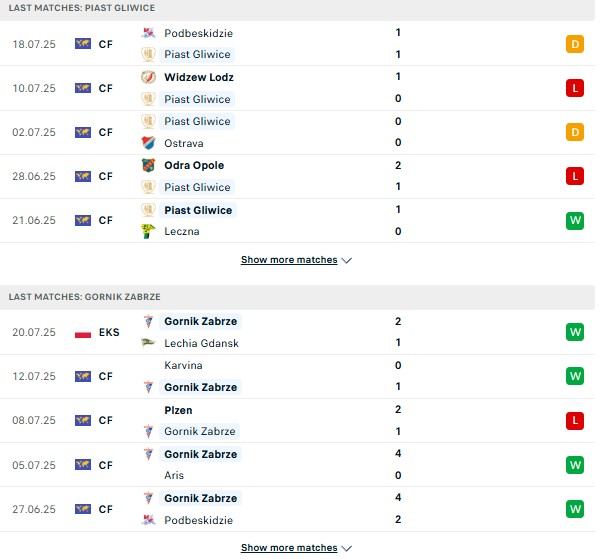
Task: Expand more Gornik Zabrze matches
Action: [296, 548]
